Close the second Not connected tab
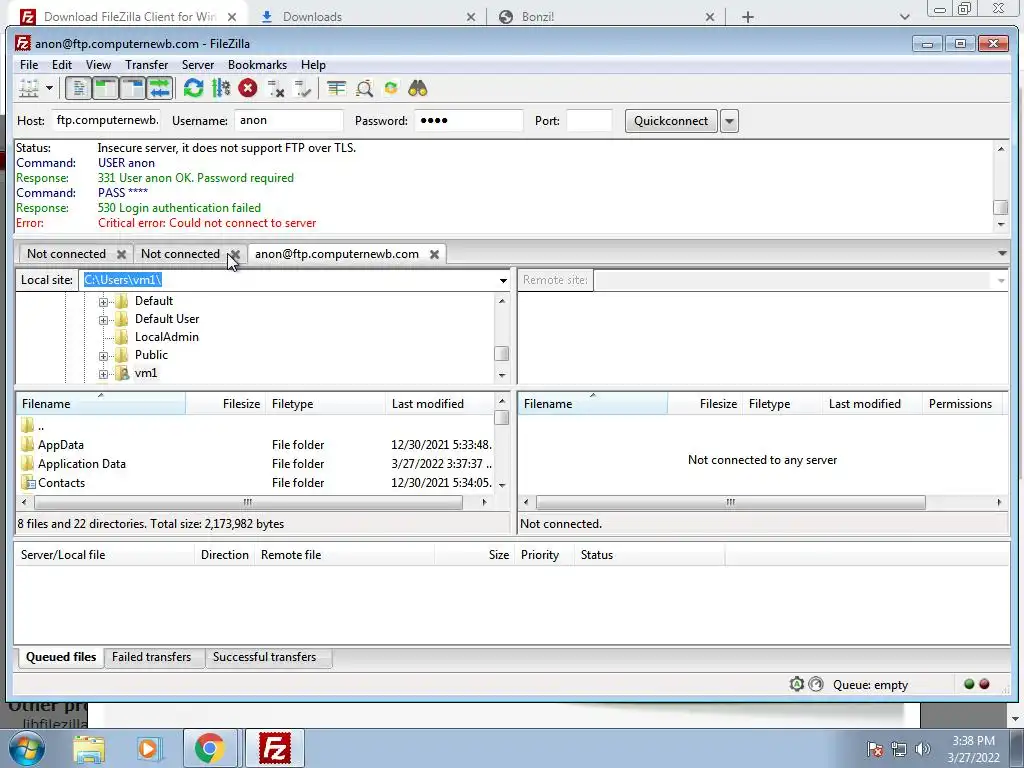The width and height of the screenshot is (1024, 768). [236, 254]
